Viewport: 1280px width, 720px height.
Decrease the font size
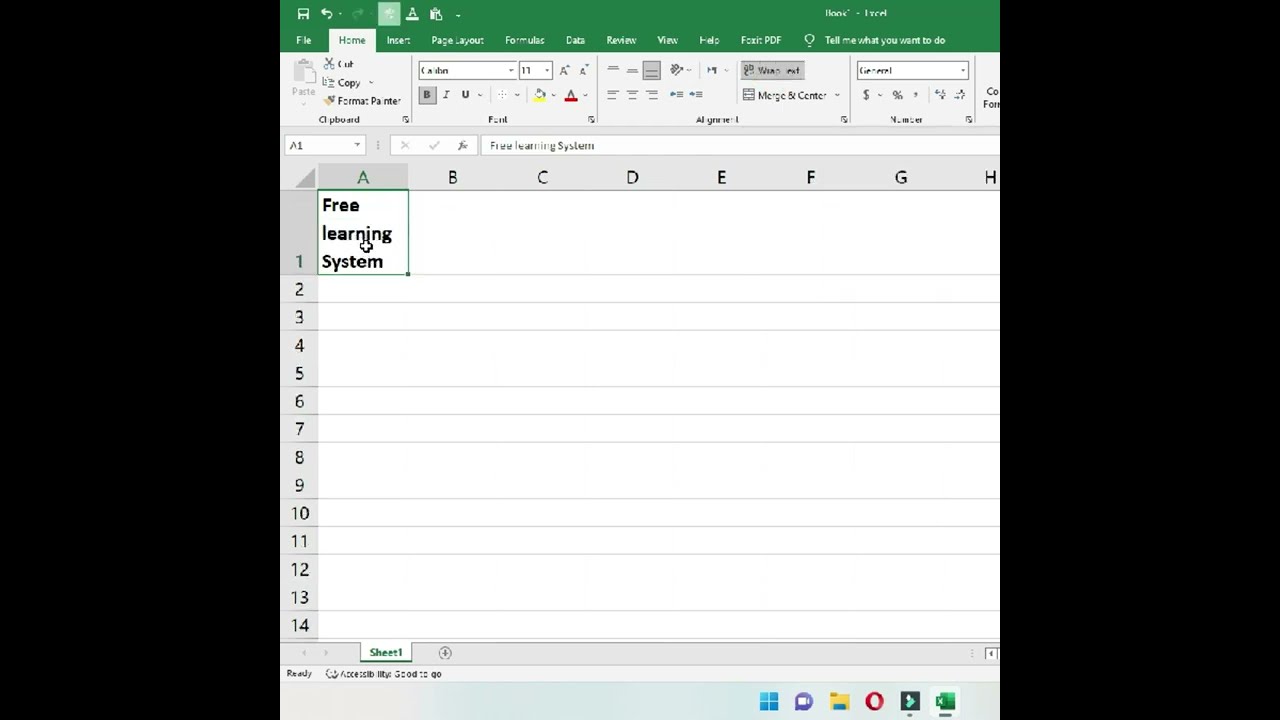click(584, 70)
